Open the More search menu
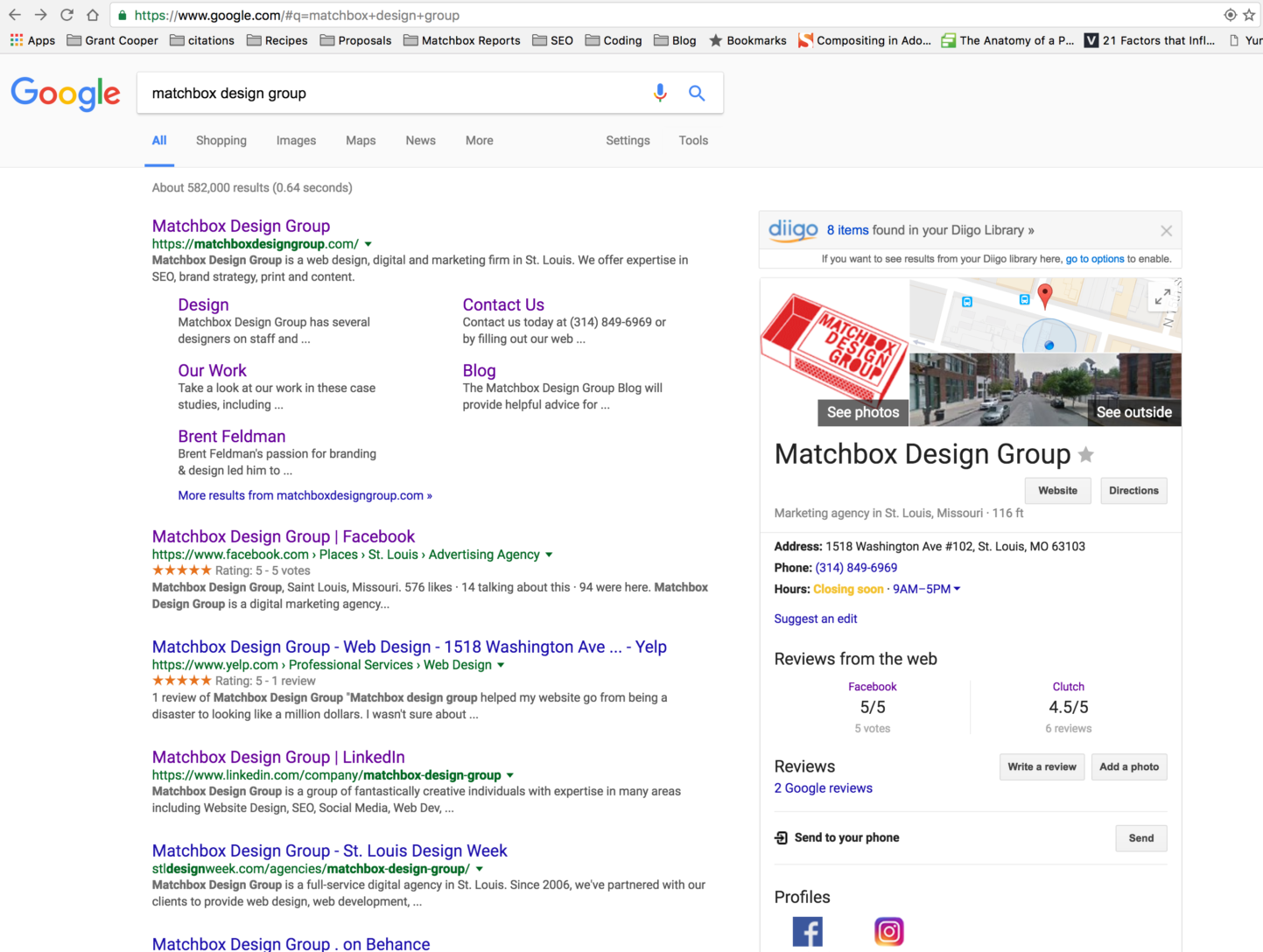1263x952 pixels. tap(480, 140)
